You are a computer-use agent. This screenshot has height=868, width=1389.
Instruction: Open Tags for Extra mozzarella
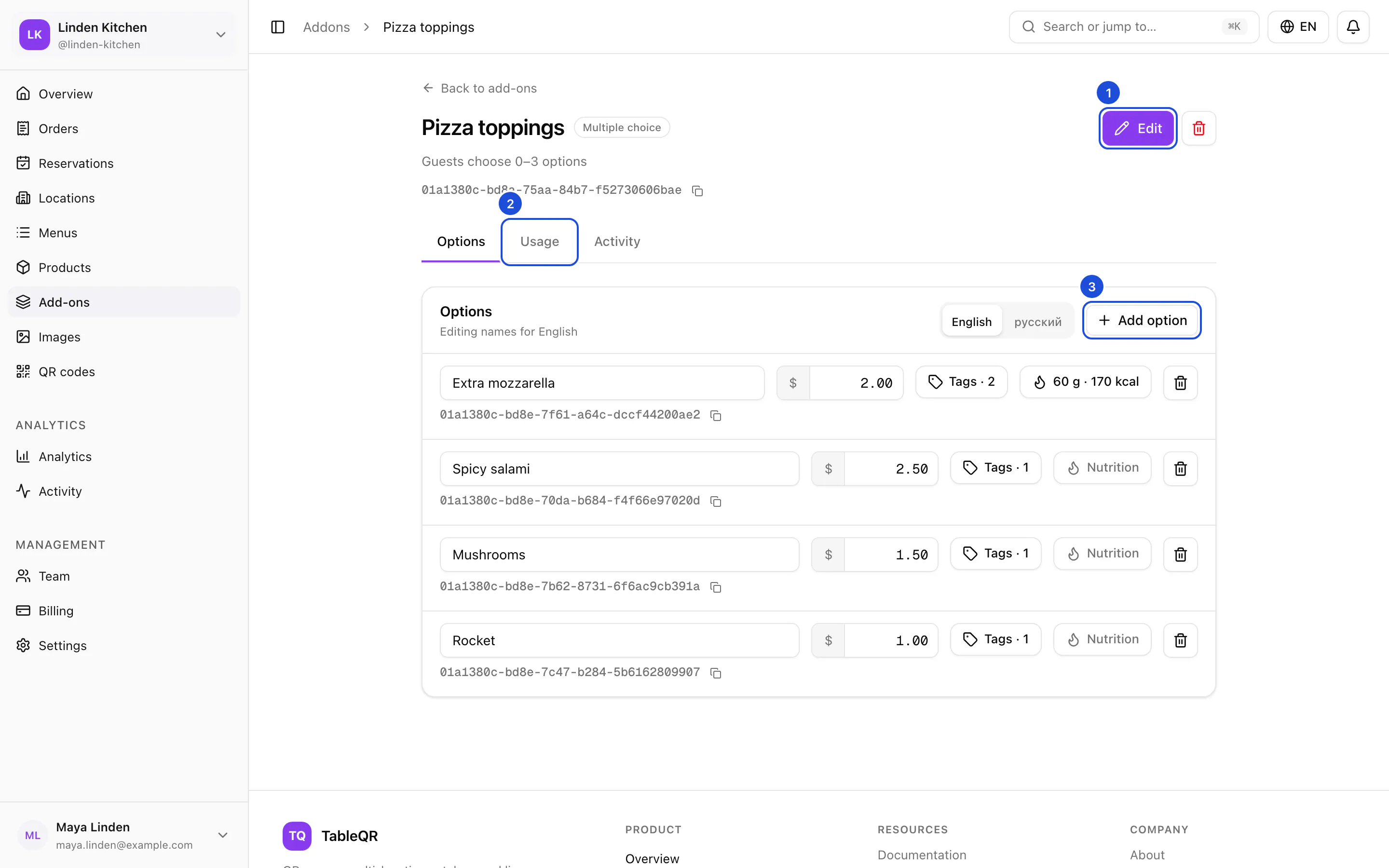tap(961, 382)
